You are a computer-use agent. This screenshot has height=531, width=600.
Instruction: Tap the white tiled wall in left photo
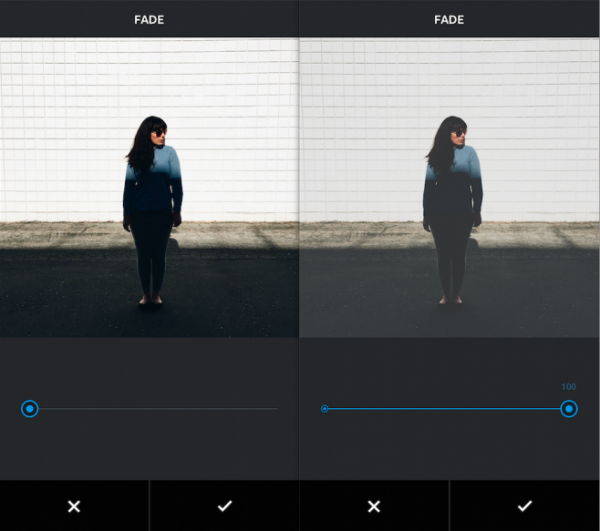click(60, 120)
